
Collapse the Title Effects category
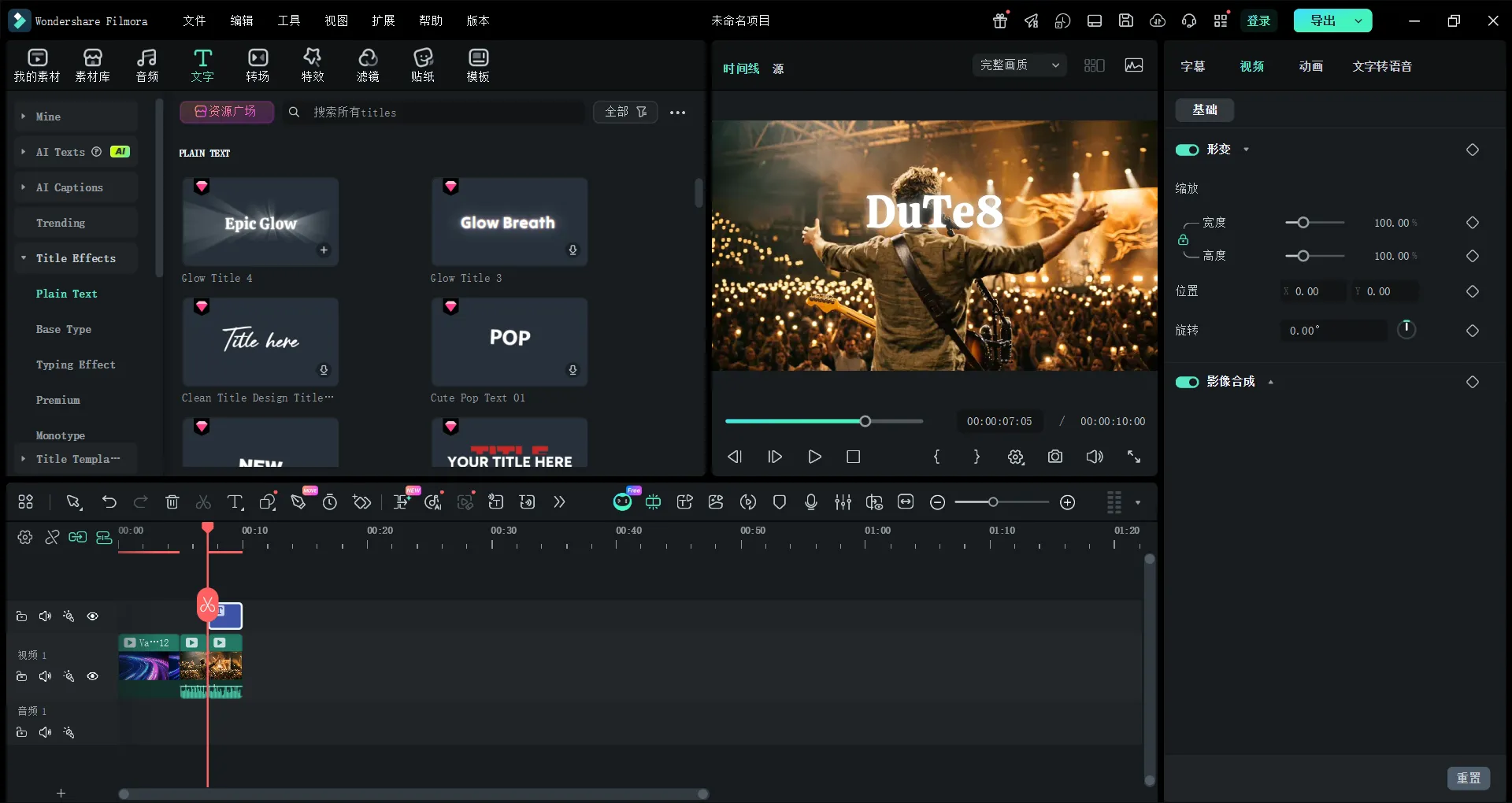(76, 258)
